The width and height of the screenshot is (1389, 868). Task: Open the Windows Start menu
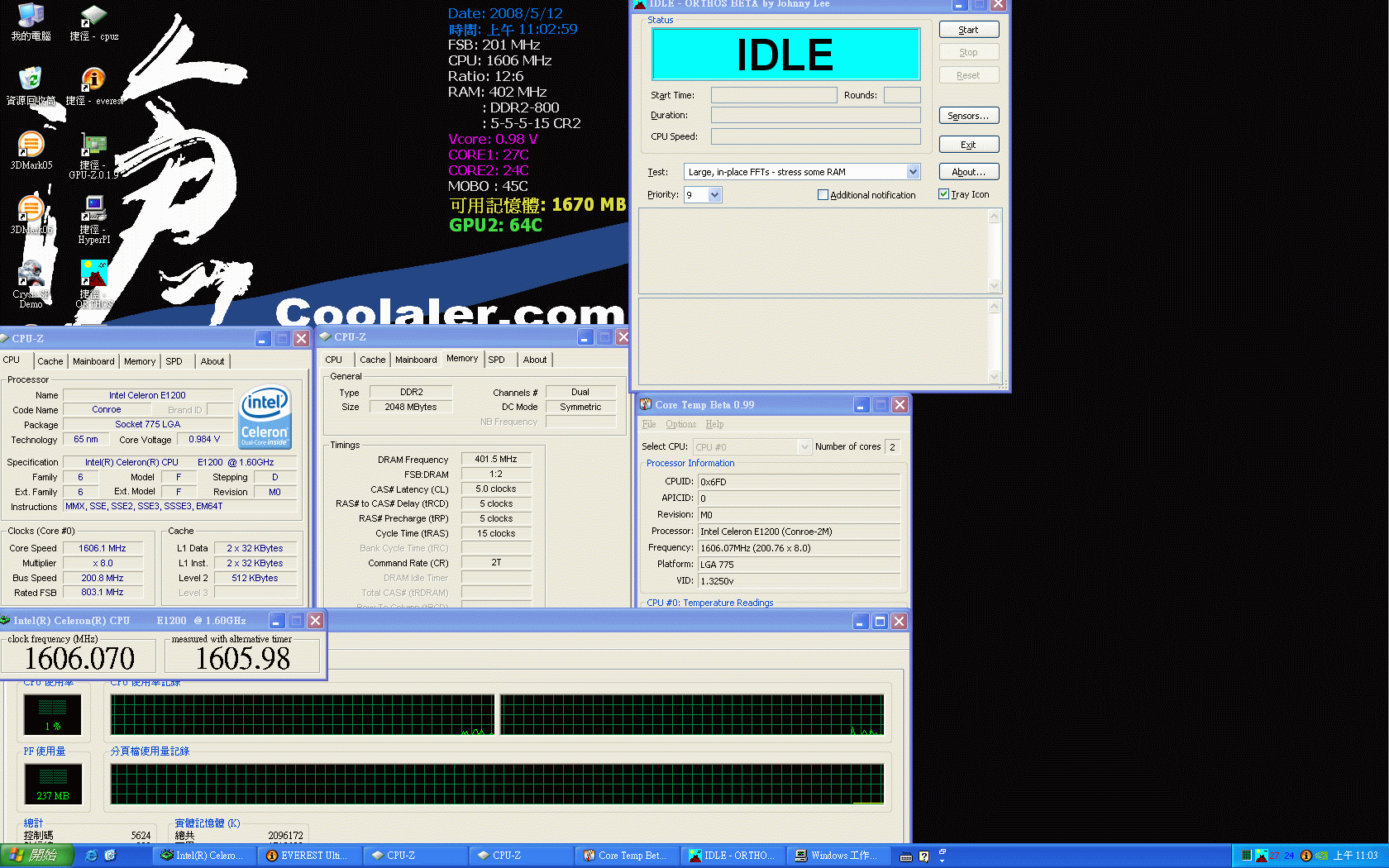click(x=37, y=856)
